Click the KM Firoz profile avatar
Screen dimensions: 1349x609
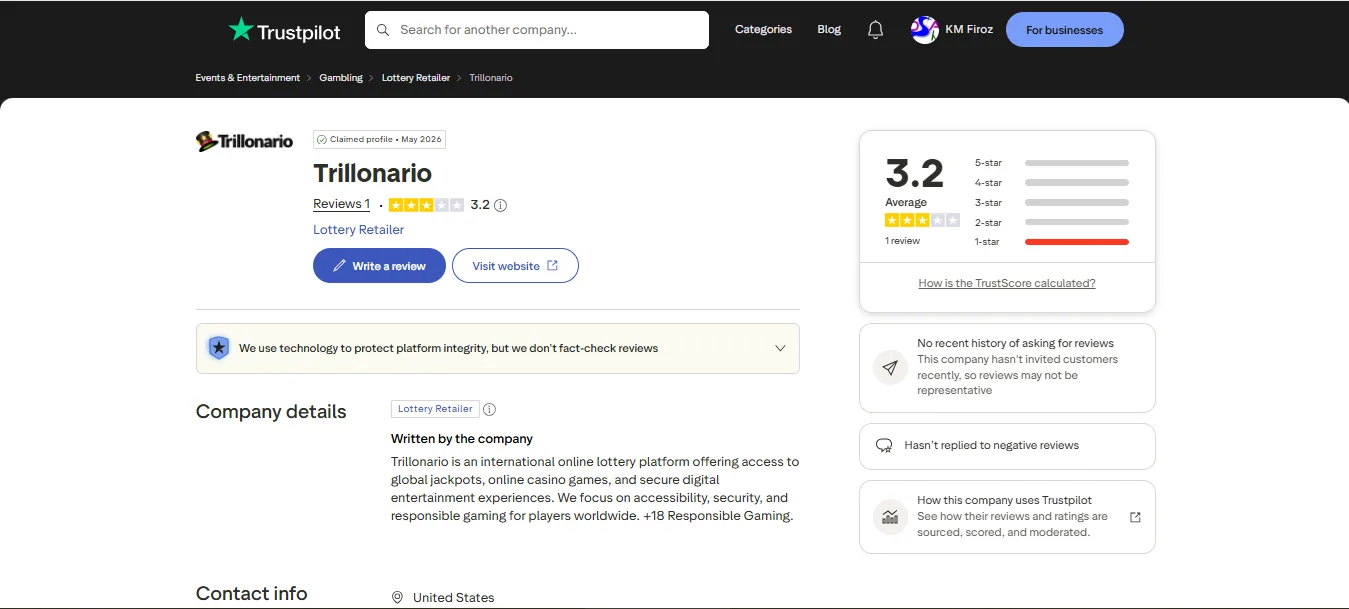[924, 30]
